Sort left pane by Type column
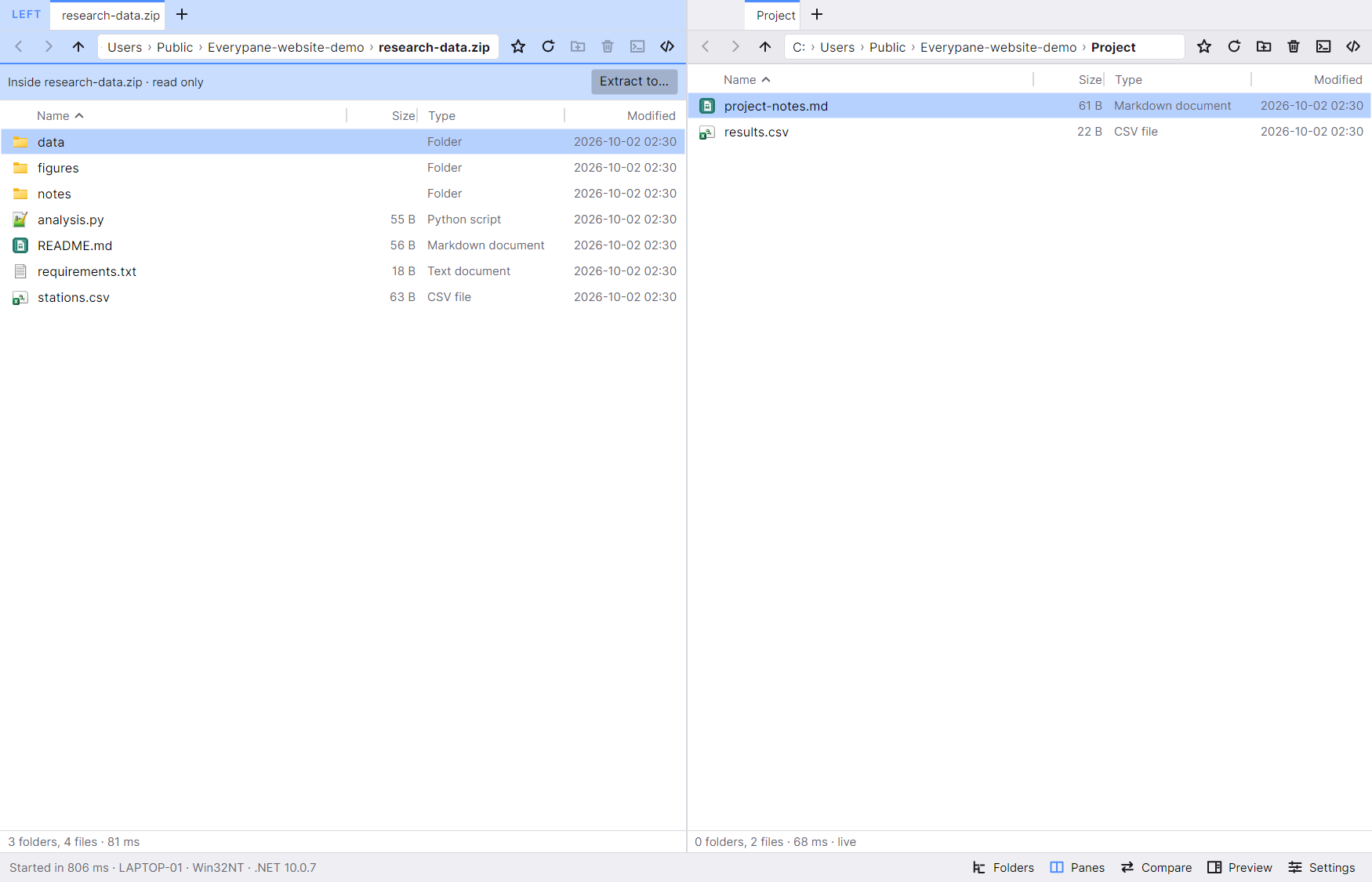This screenshot has width=1372, height=882. coord(441,116)
